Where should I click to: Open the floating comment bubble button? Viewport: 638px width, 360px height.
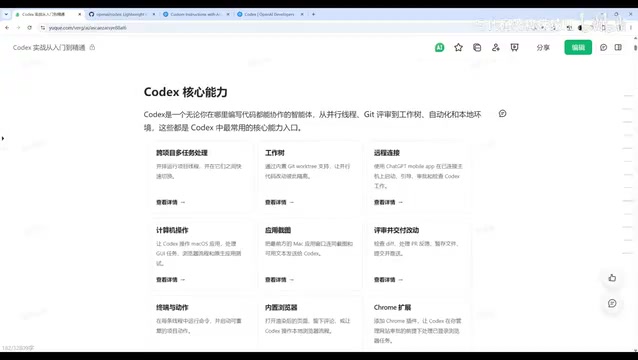tap(612, 303)
